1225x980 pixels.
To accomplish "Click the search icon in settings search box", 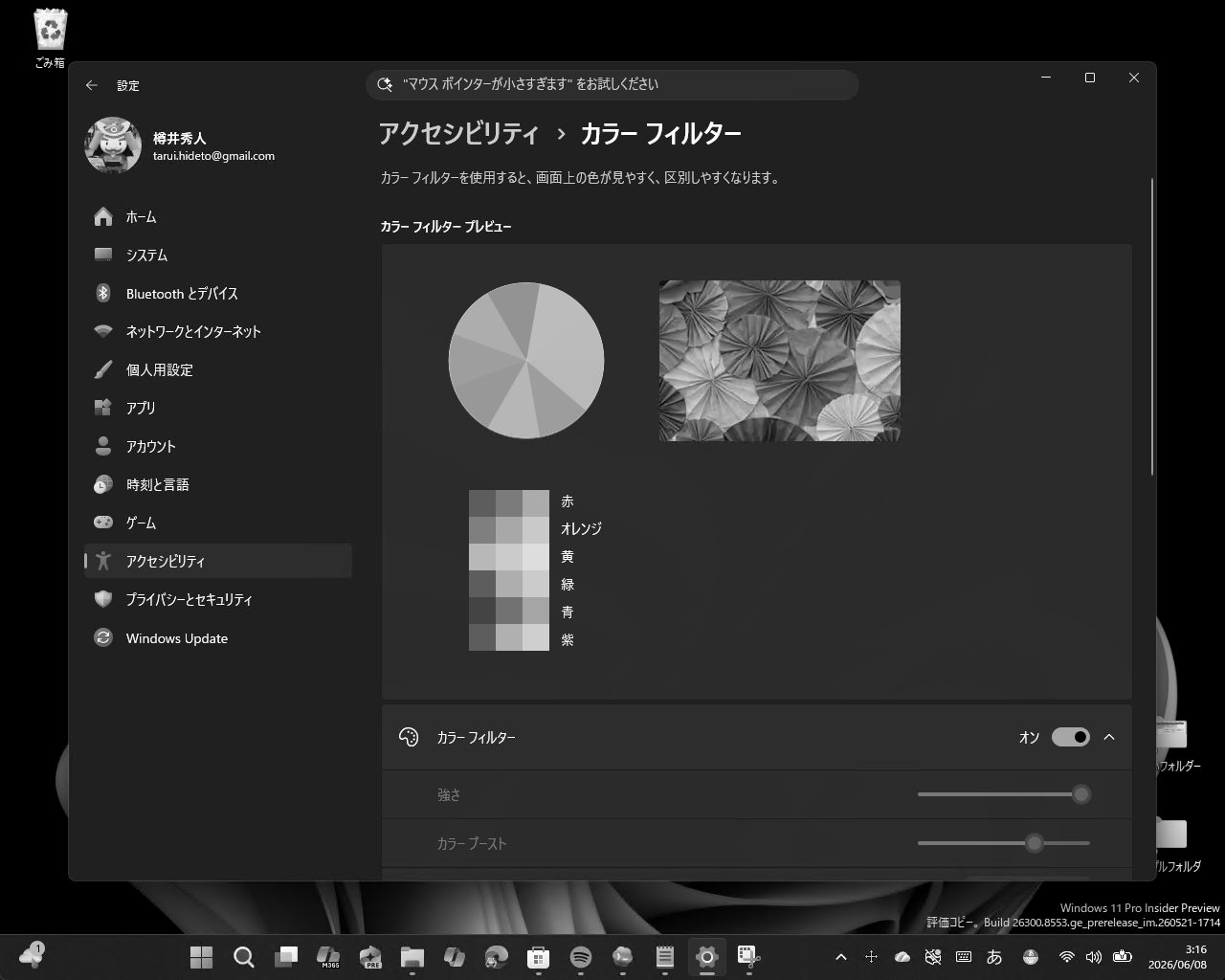I will 385,84.
